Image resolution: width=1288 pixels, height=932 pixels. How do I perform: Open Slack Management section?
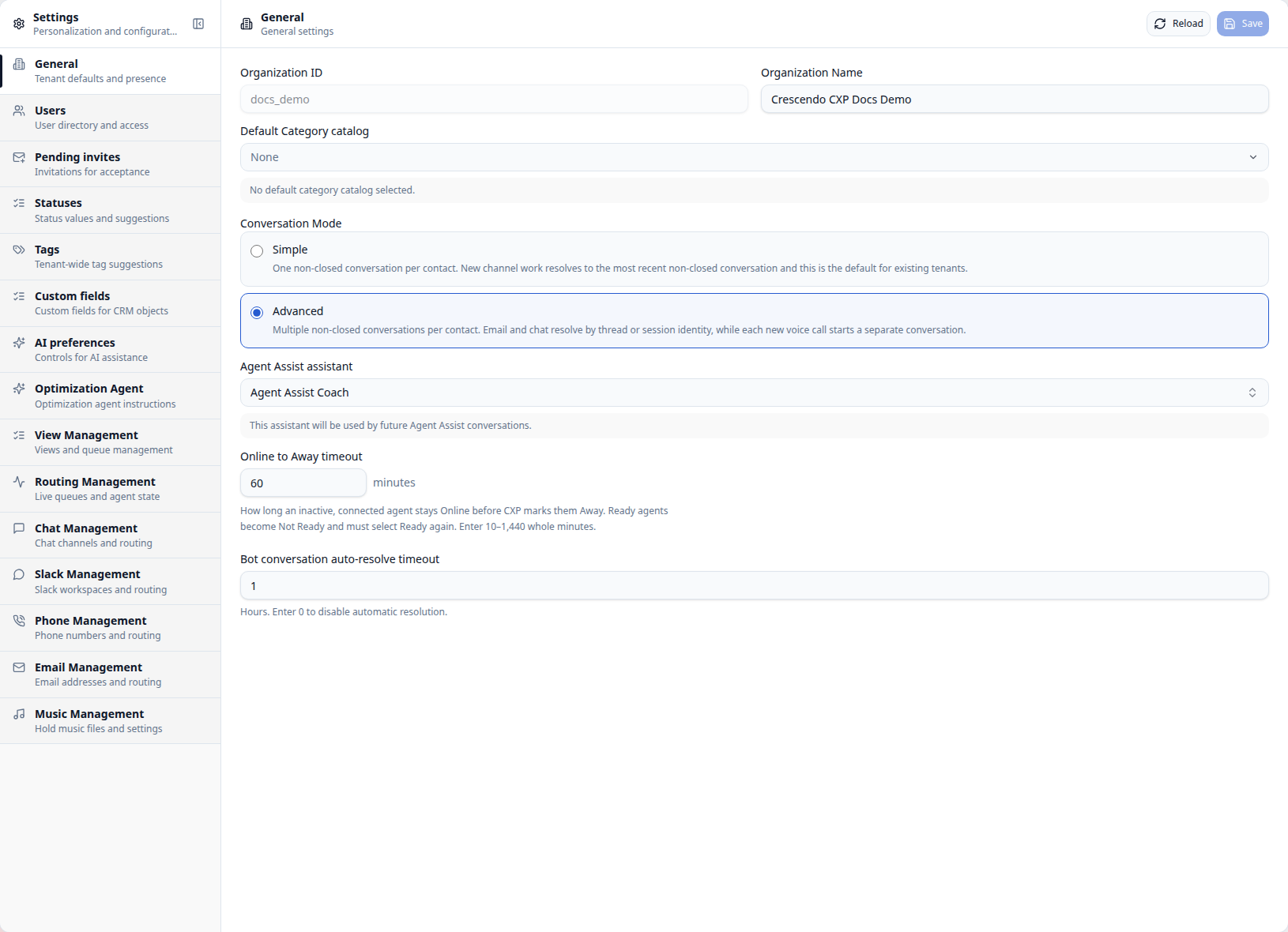110,581
